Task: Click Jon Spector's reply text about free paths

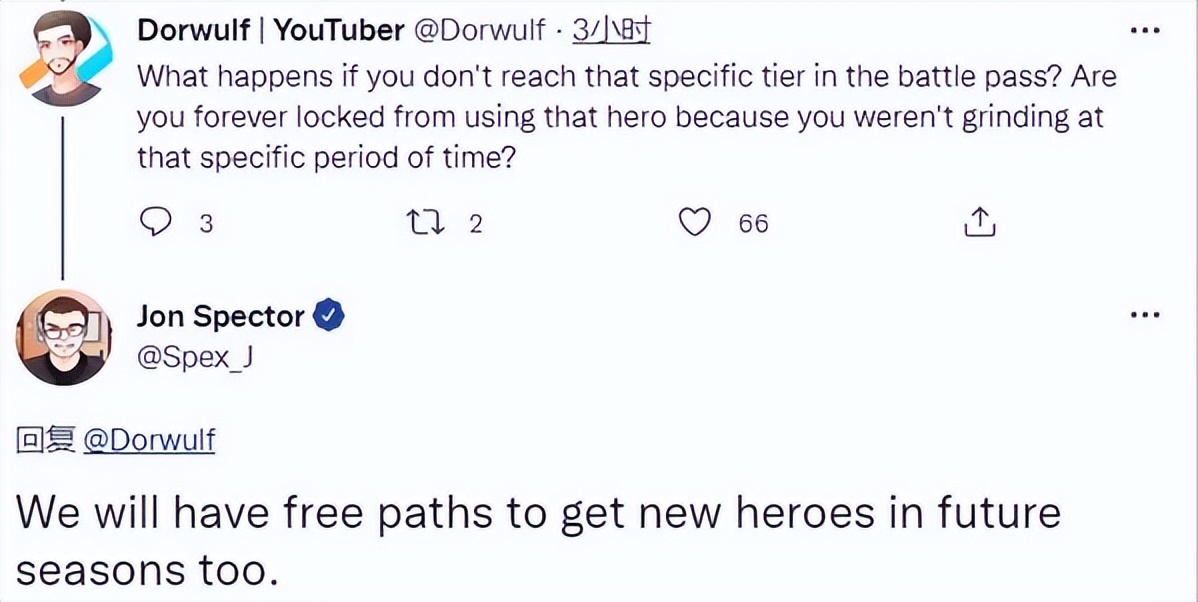Action: click(538, 540)
